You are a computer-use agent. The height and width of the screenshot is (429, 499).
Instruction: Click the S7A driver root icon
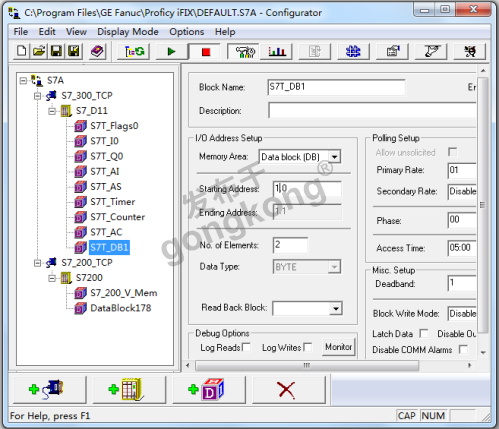click(37, 80)
